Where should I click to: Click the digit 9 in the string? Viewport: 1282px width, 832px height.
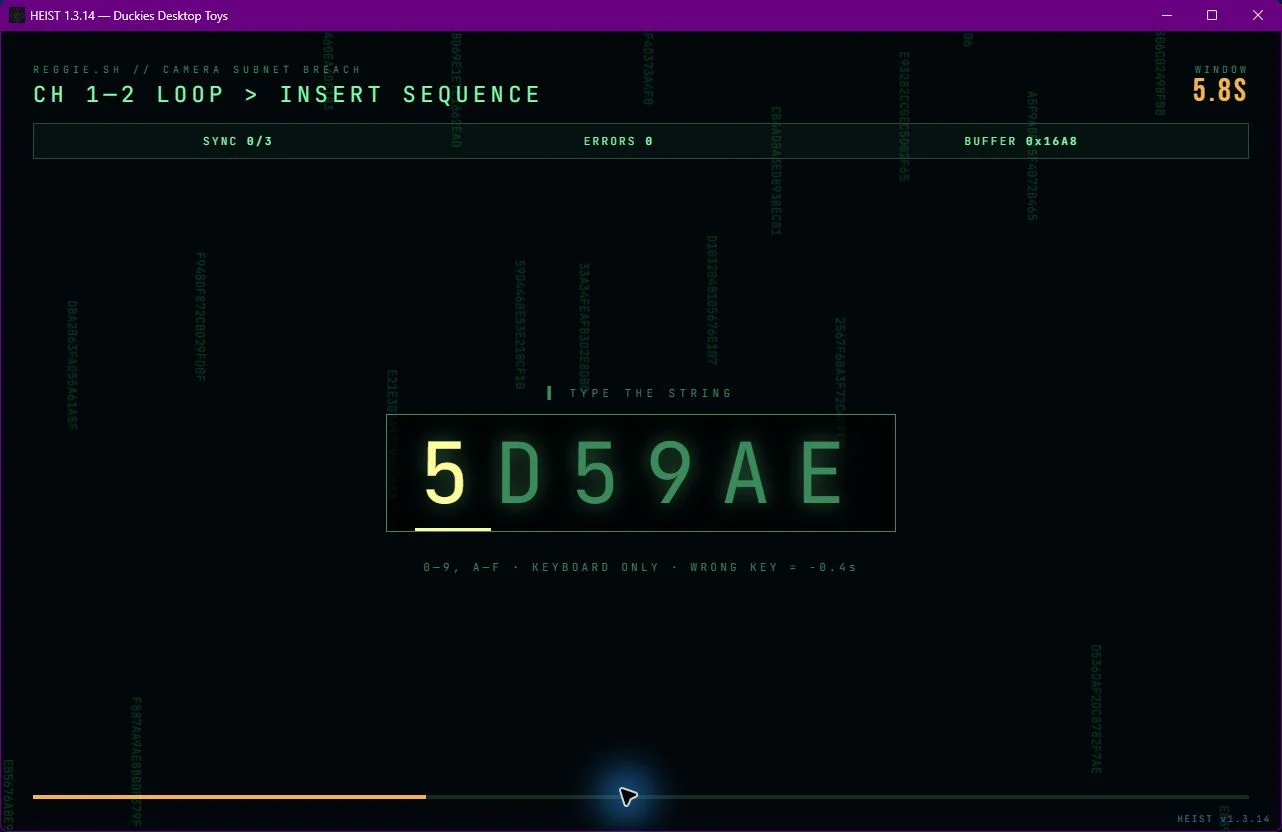tap(670, 474)
